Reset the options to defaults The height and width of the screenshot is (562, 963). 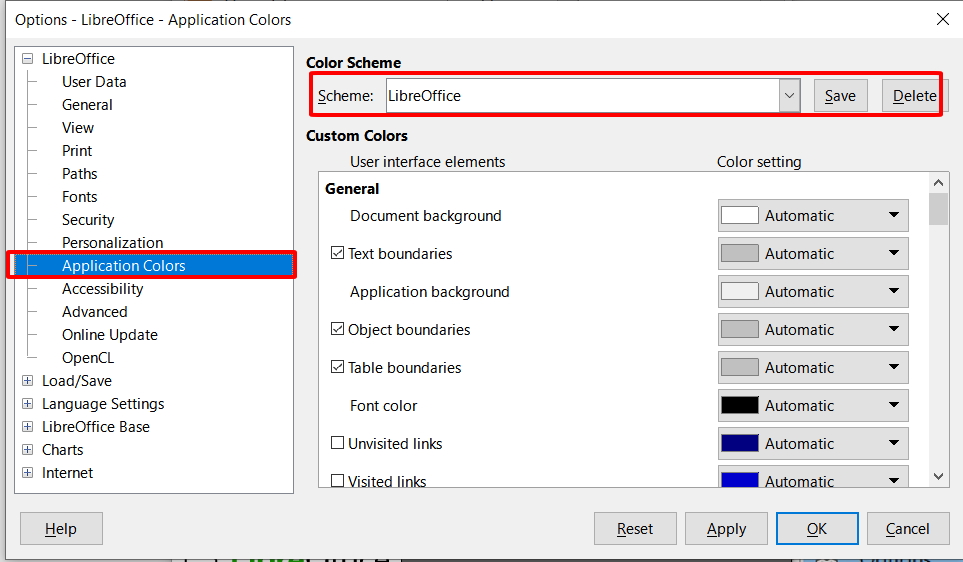pyautogui.click(x=635, y=529)
